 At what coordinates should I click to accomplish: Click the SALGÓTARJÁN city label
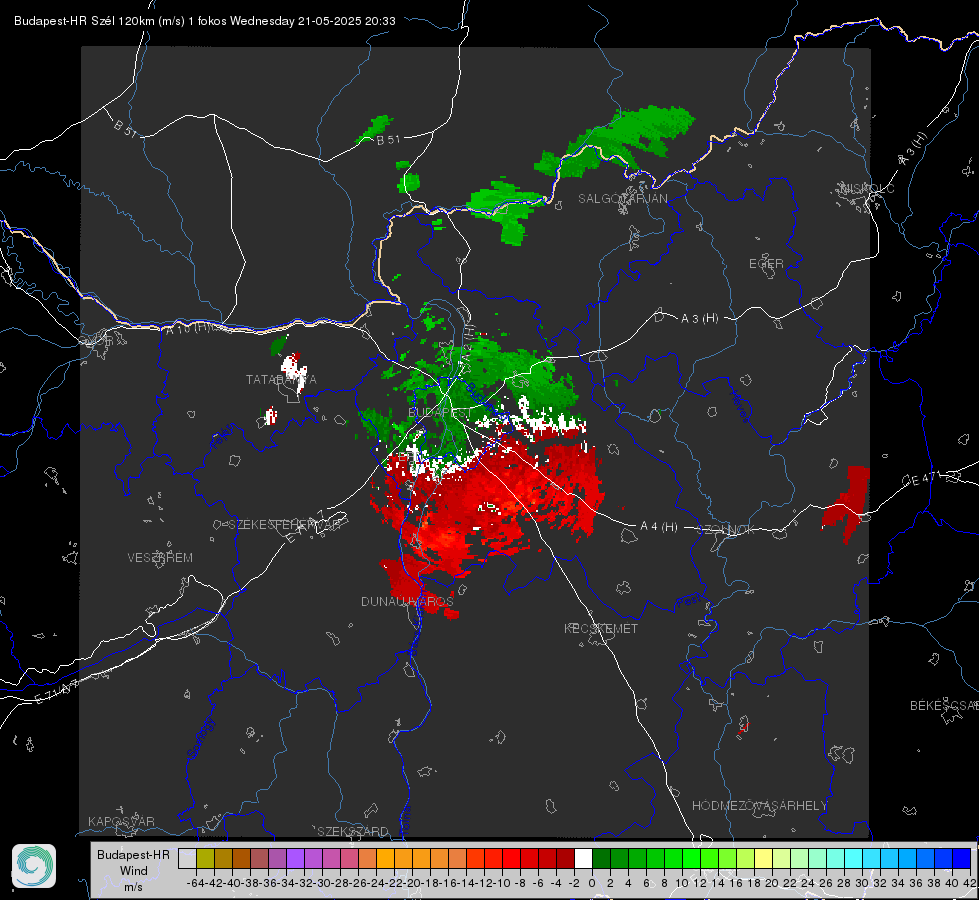click(622, 199)
